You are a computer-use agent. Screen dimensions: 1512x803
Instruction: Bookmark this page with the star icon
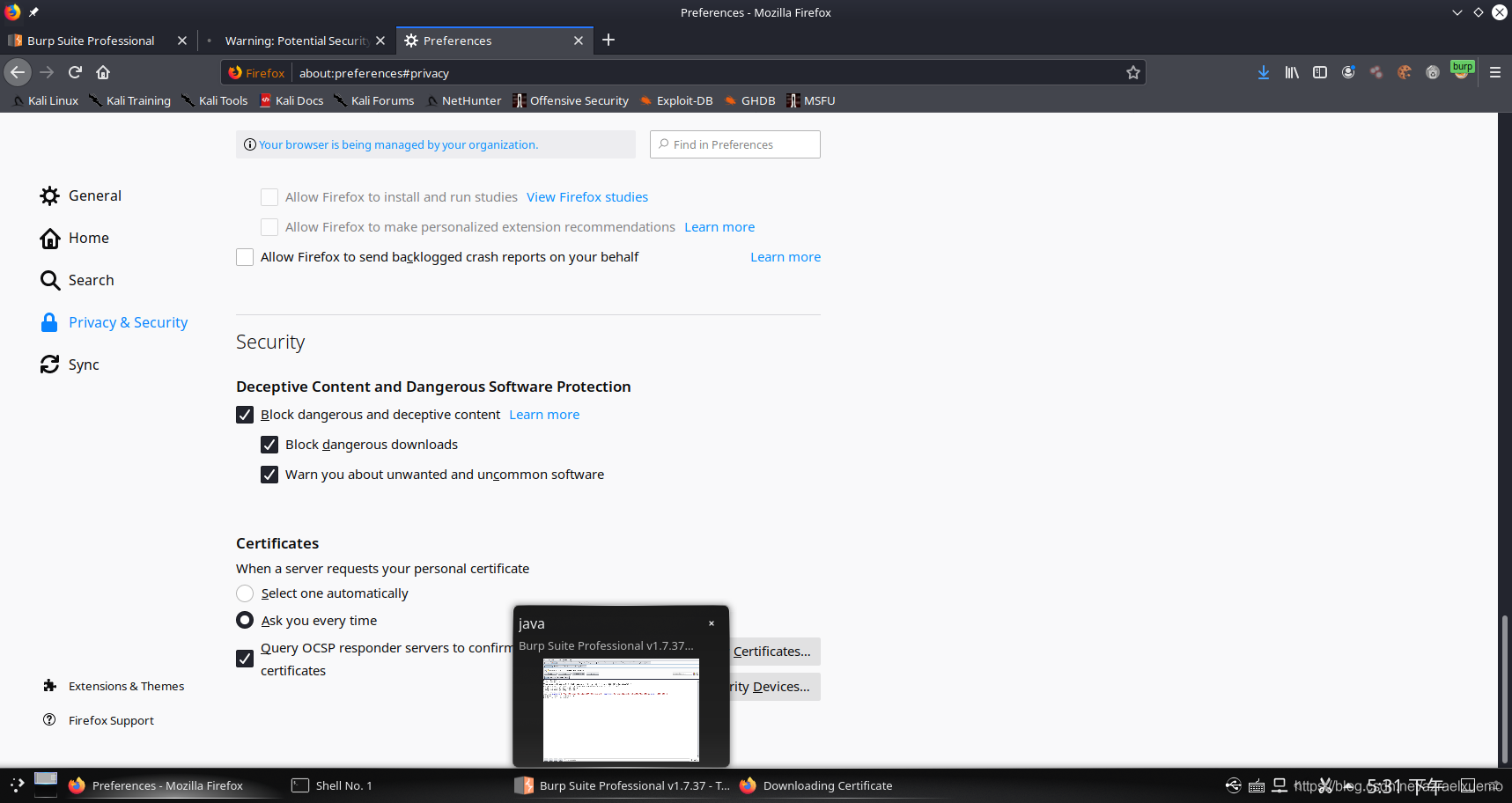1133,73
